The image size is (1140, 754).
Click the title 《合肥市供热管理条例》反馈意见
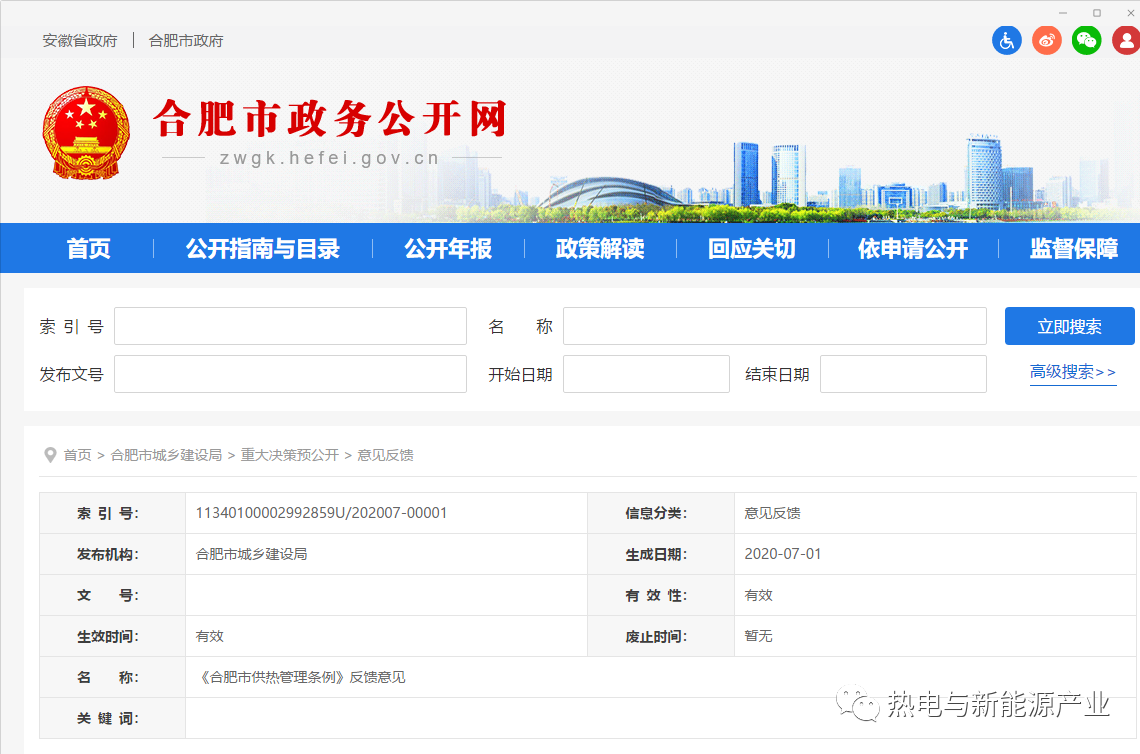point(300,677)
